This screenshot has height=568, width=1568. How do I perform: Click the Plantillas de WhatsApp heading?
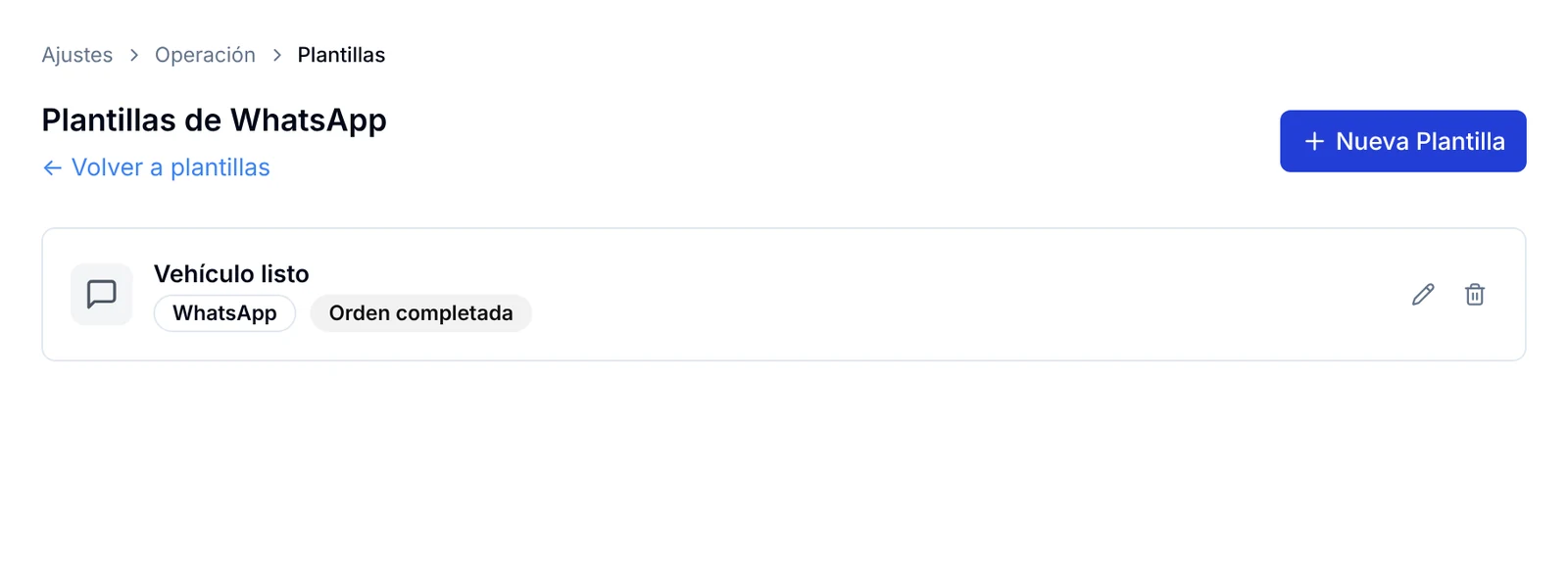coord(214,119)
